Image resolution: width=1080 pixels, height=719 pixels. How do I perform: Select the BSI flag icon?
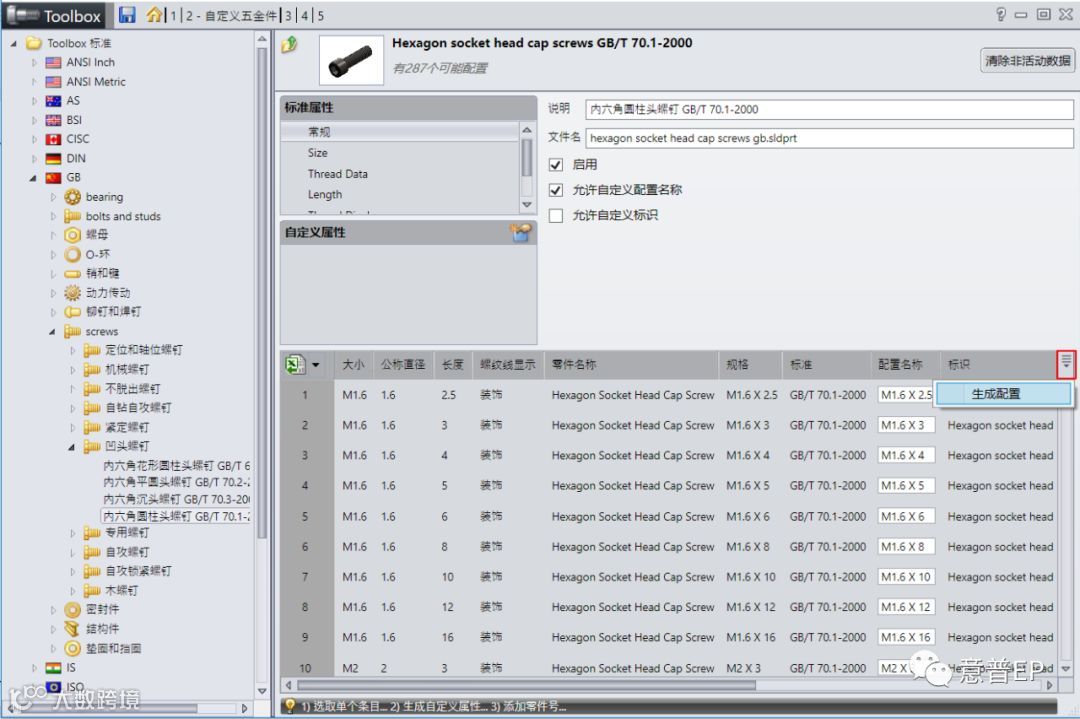tap(53, 121)
